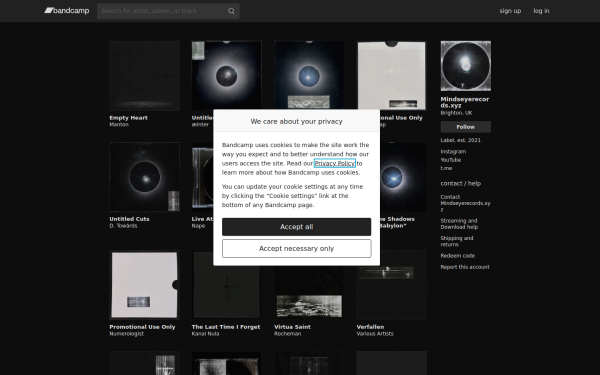Open the Mindseyerecords.xyz profile image
Screen dimensions: 600x375
pyautogui.click(x=465, y=66)
